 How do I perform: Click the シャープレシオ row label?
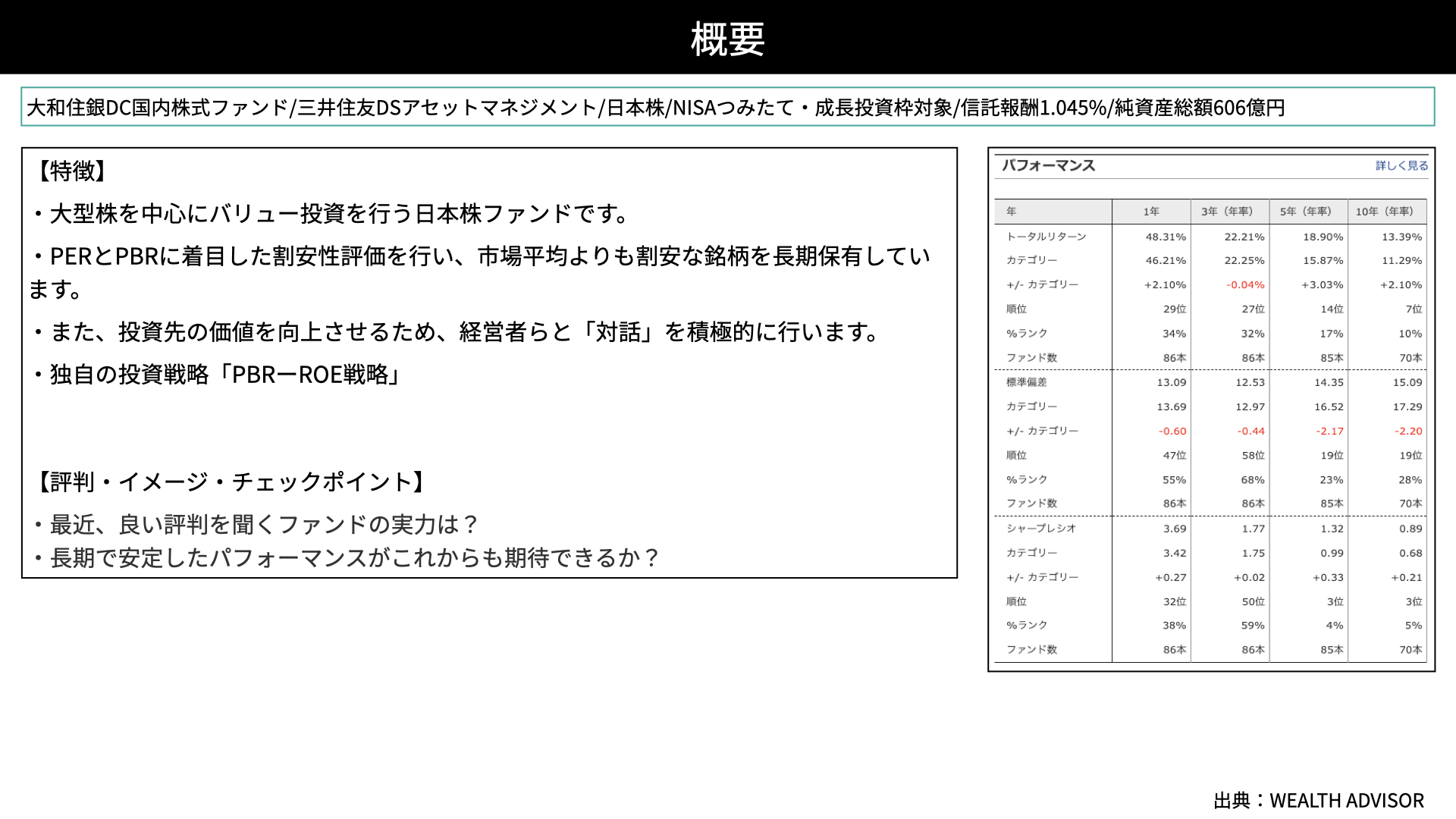click(1041, 529)
